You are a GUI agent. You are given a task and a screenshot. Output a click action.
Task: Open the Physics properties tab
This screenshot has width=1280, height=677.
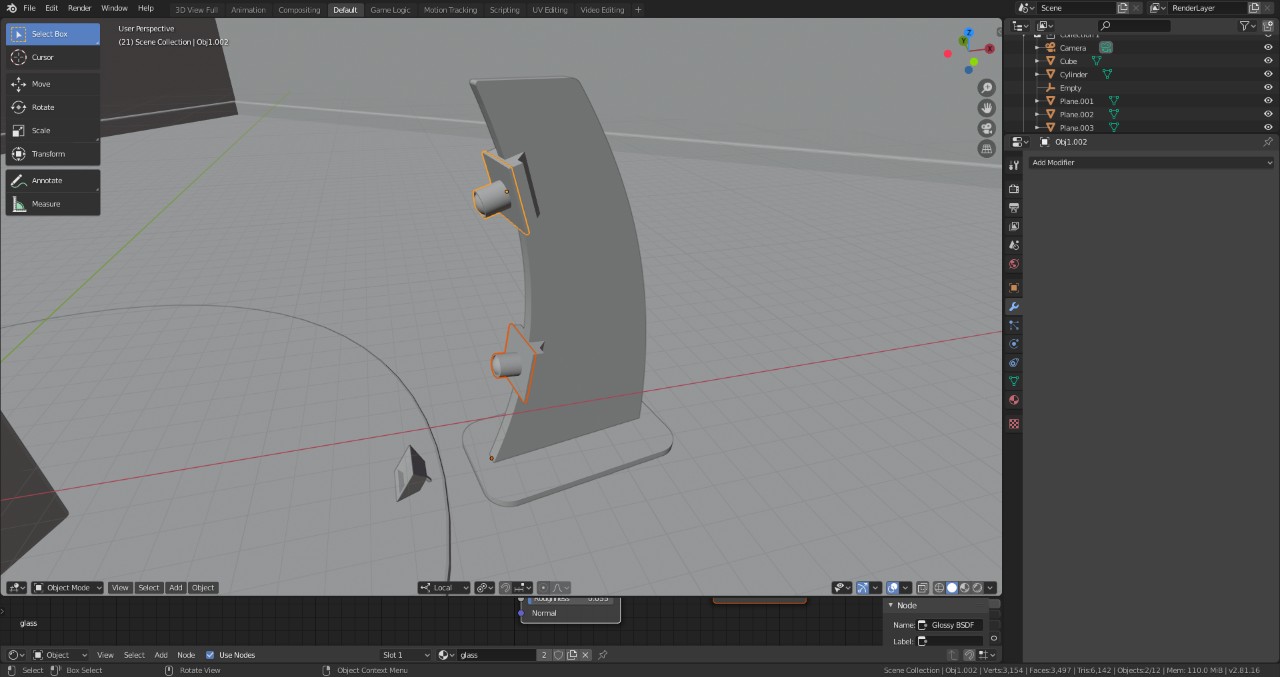1014,344
